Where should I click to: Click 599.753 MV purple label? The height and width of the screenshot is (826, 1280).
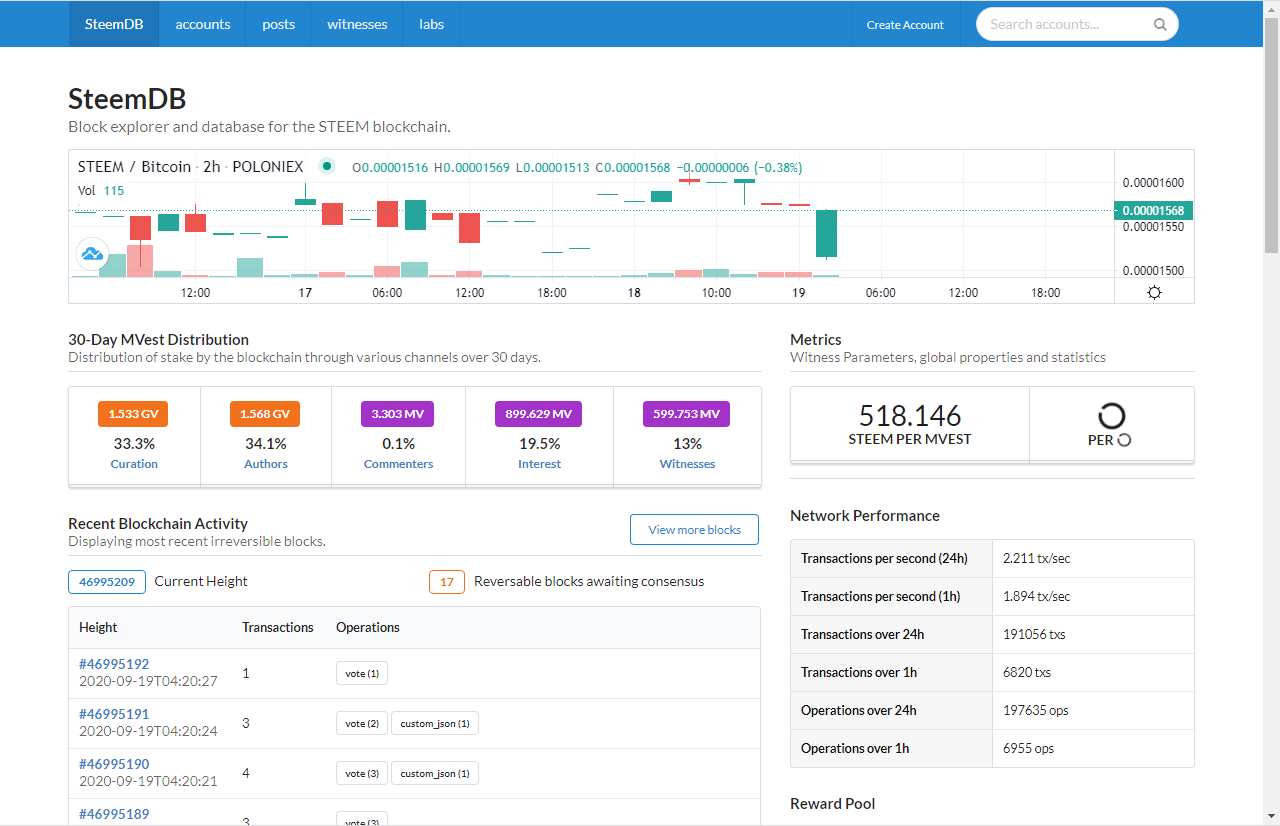(x=686, y=414)
